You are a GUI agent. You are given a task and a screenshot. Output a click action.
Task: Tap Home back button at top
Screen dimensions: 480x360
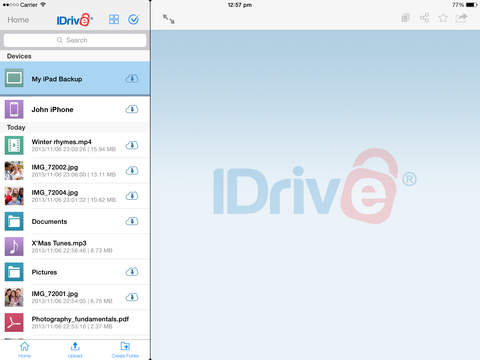(x=18, y=20)
